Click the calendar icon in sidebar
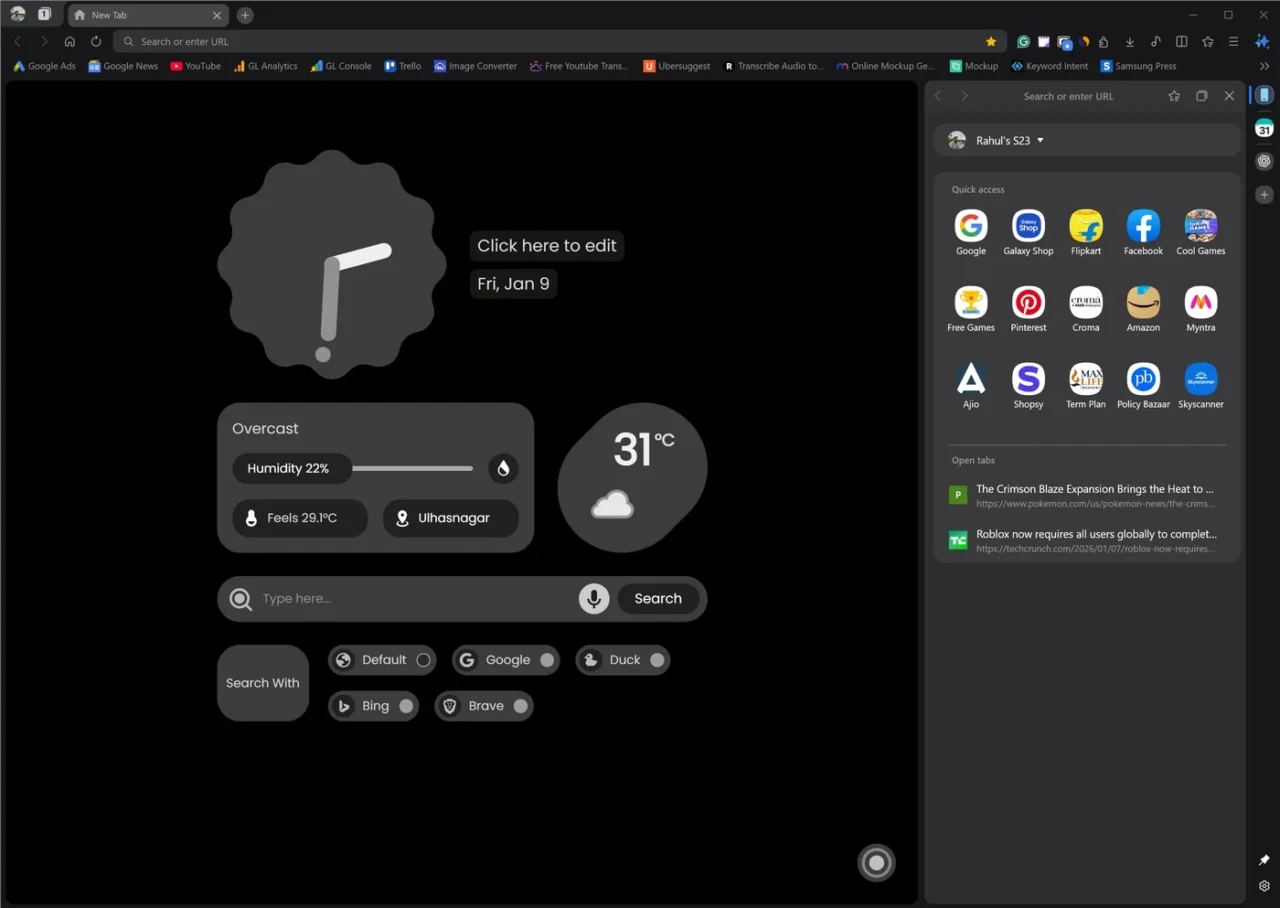1280x908 pixels. pyautogui.click(x=1264, y=128)
